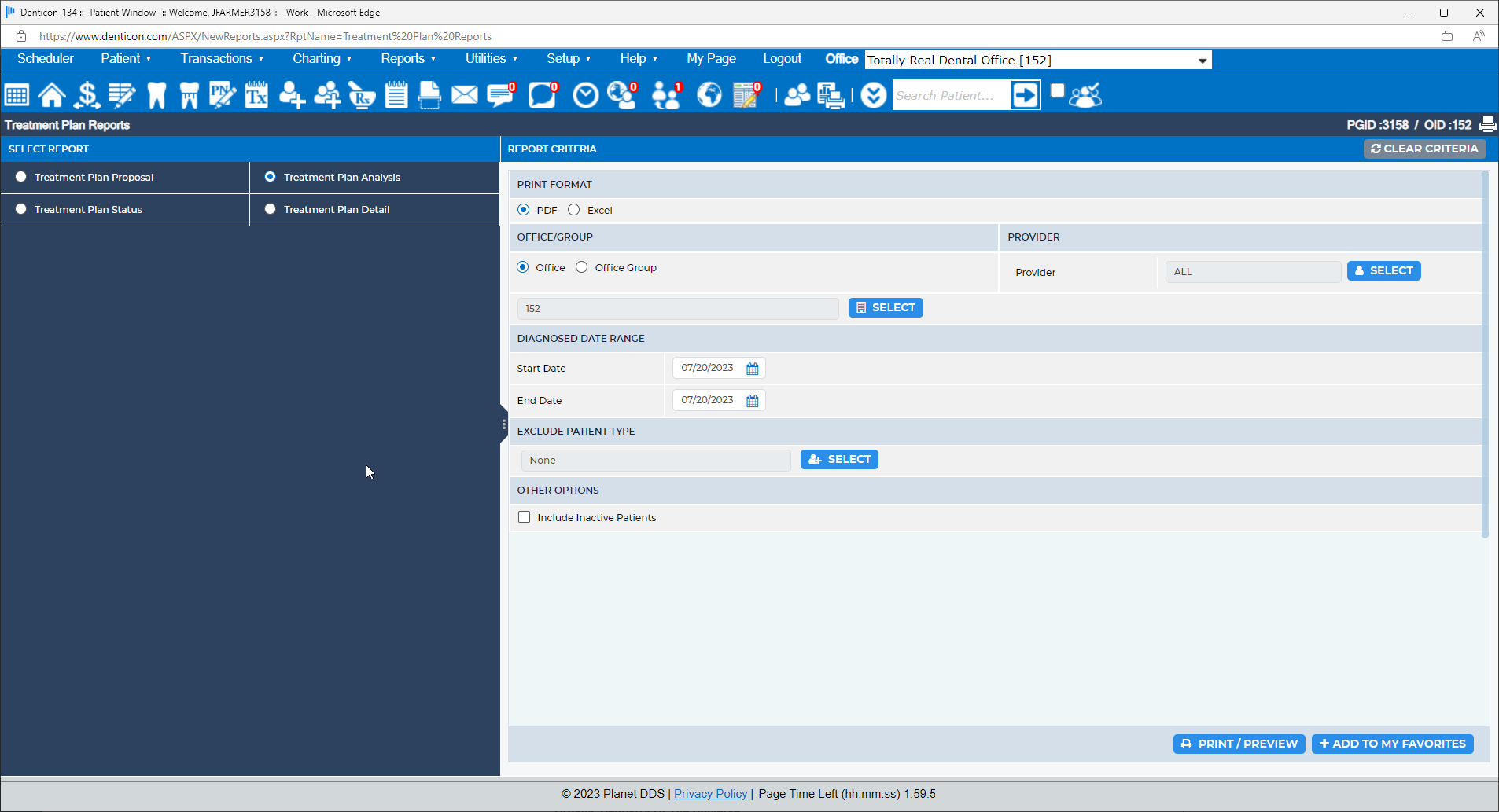Click the envelope mail icon

464,96
